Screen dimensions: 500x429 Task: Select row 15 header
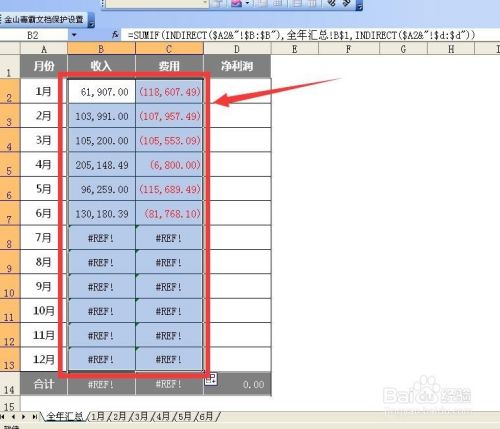(x=10, y=404)
